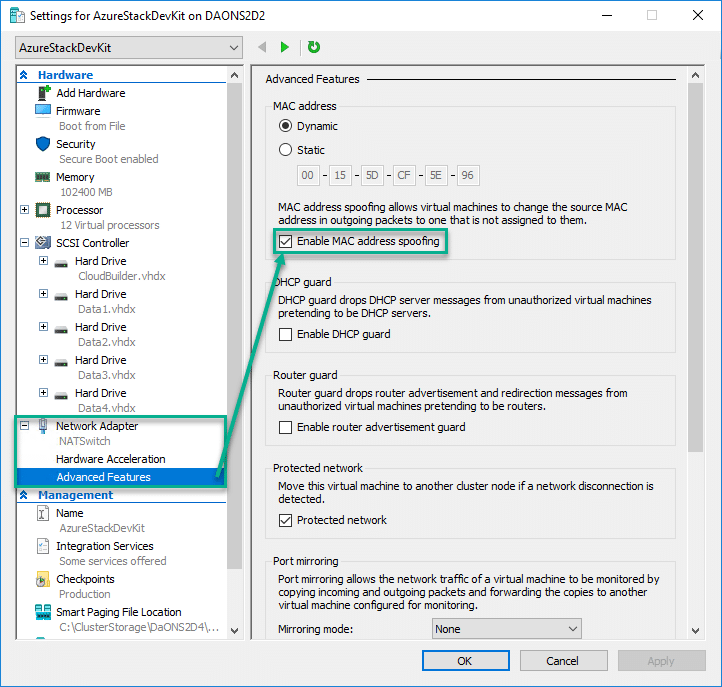
Task: Click the Processor chip icon
Action: click(x=43, y=210)
